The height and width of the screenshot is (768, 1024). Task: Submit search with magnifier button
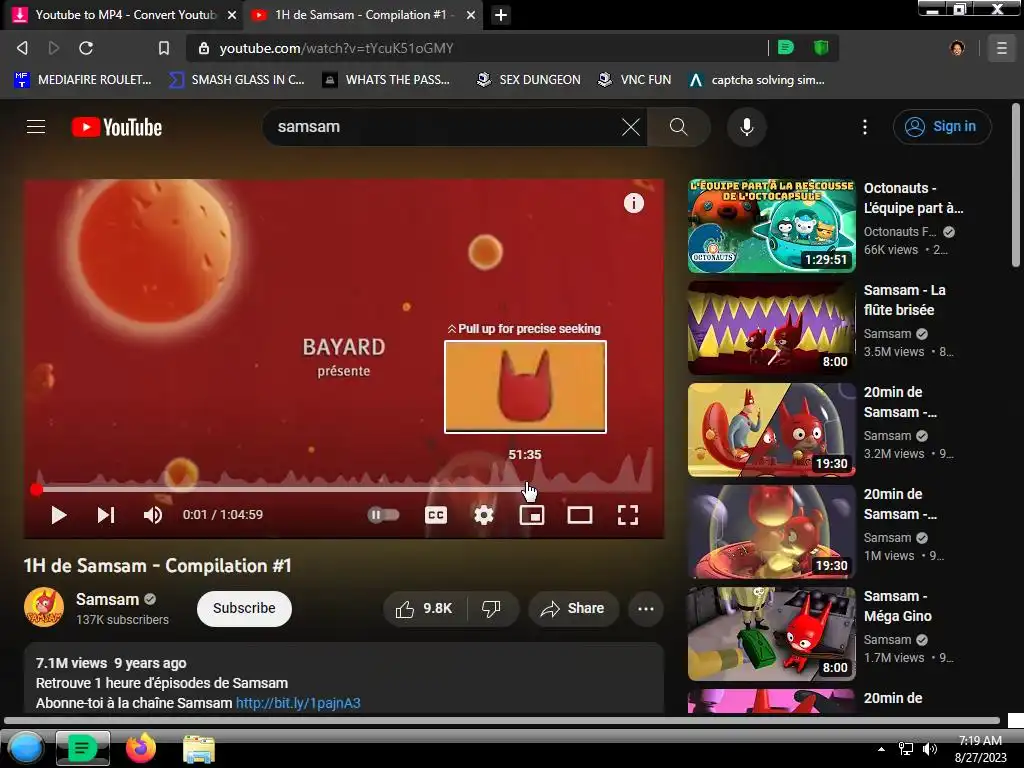pos(679,127)
